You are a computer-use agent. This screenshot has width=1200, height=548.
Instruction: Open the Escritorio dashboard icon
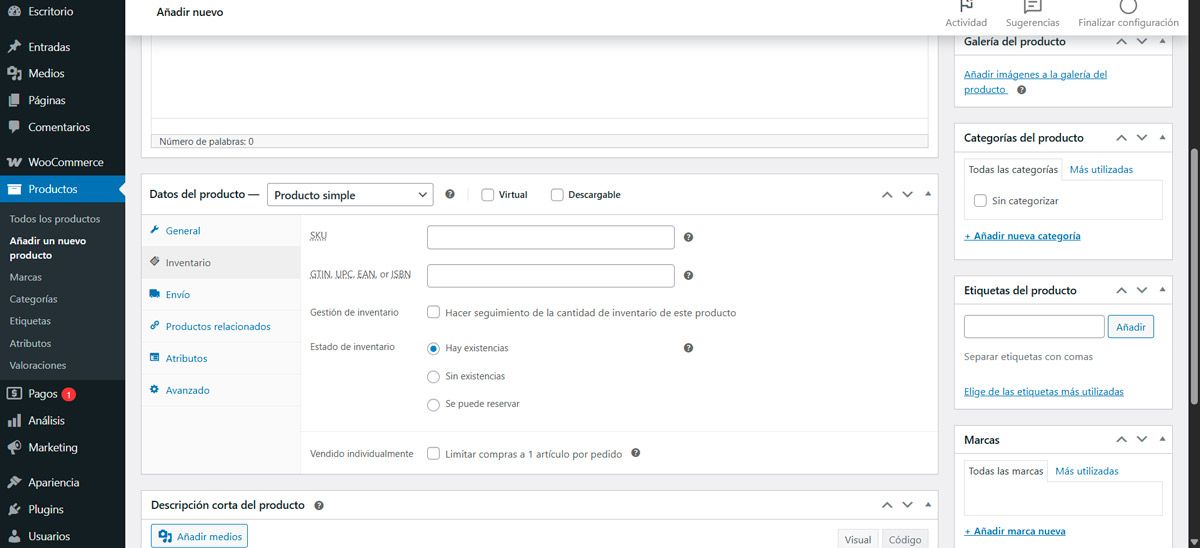click(14, 11)
